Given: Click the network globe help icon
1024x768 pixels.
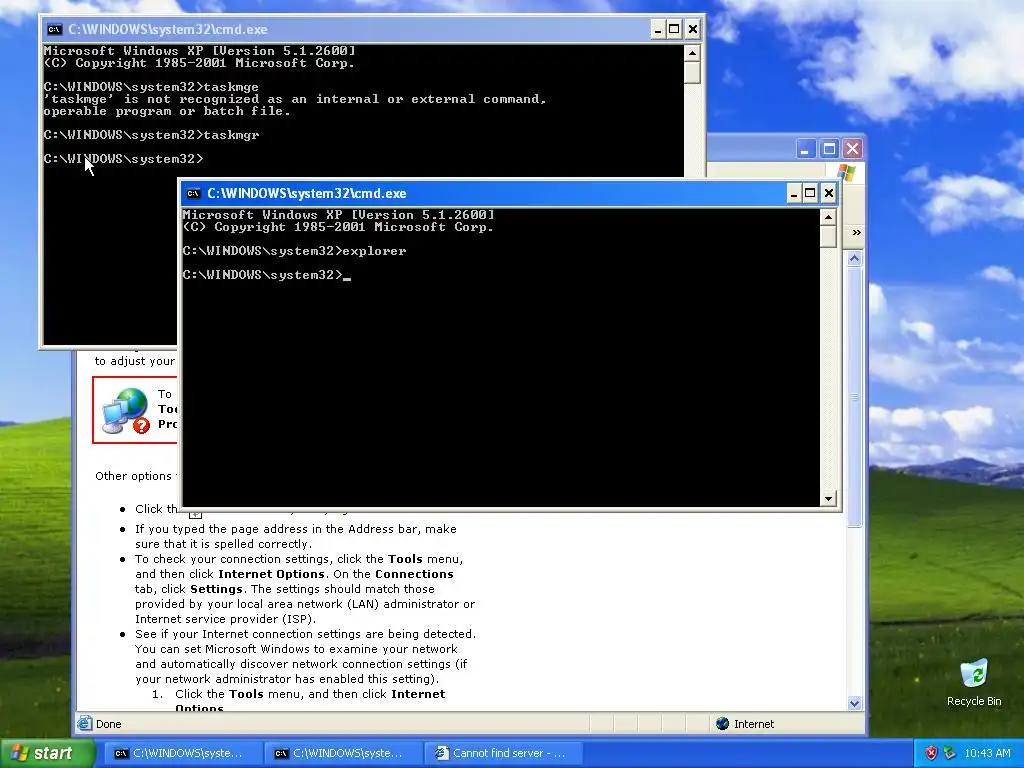Looking at the screenshot, I should point(125,410).
